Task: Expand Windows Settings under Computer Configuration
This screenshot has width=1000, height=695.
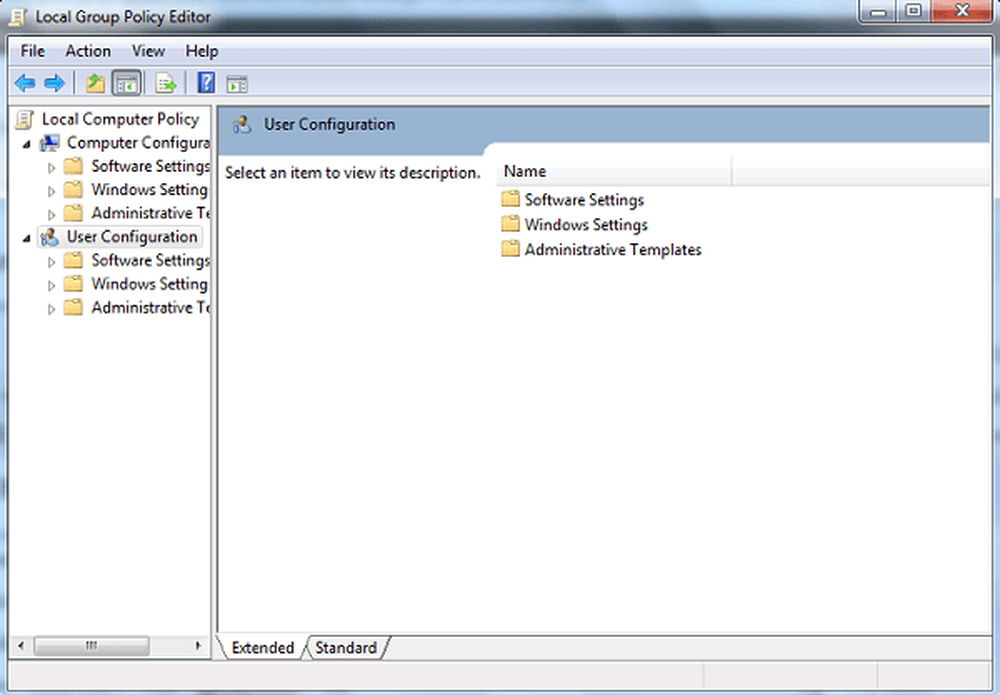Action: coord(50,189)
